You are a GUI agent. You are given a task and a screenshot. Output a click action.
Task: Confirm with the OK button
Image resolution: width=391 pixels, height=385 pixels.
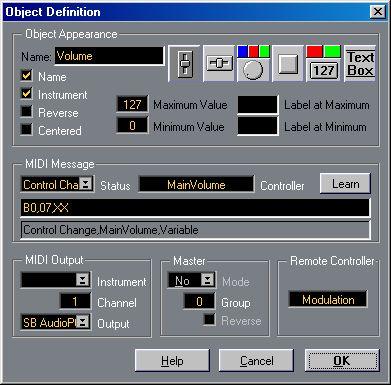pyautogui.click(x=342, y=361)
